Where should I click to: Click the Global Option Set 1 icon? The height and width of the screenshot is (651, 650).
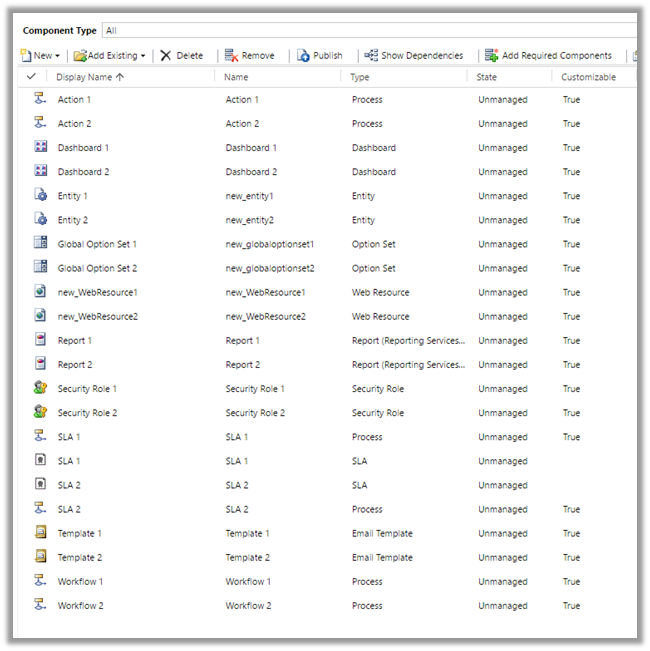[x=41, y=244]
